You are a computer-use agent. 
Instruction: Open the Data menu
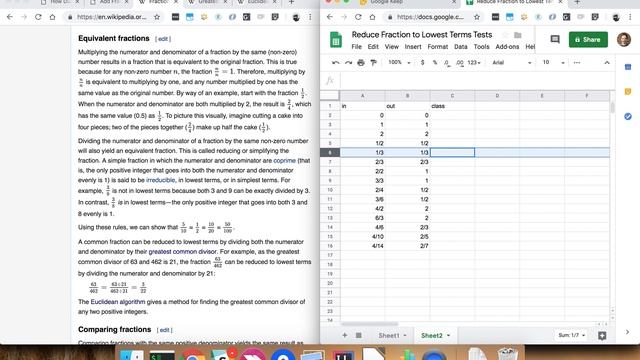pyautogui.click(x=461, y=47)
